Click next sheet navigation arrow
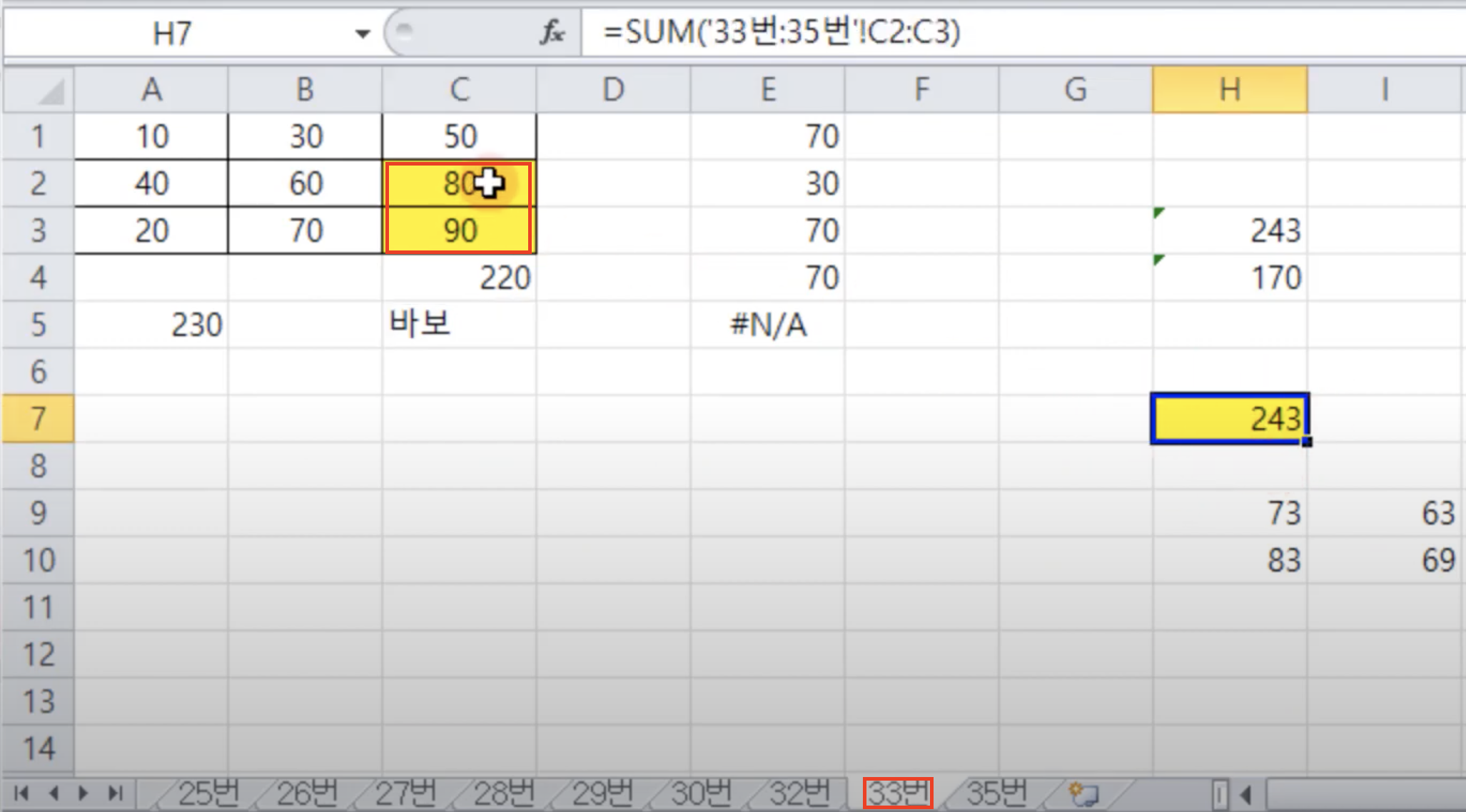The width and height of the screenshot is (1466, 812). 84,793
